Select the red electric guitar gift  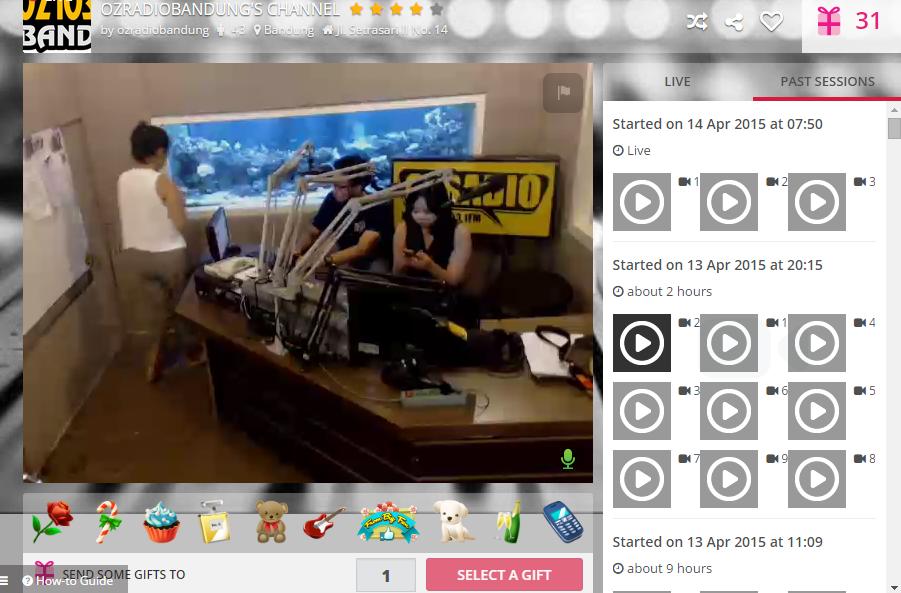(325, 522)
